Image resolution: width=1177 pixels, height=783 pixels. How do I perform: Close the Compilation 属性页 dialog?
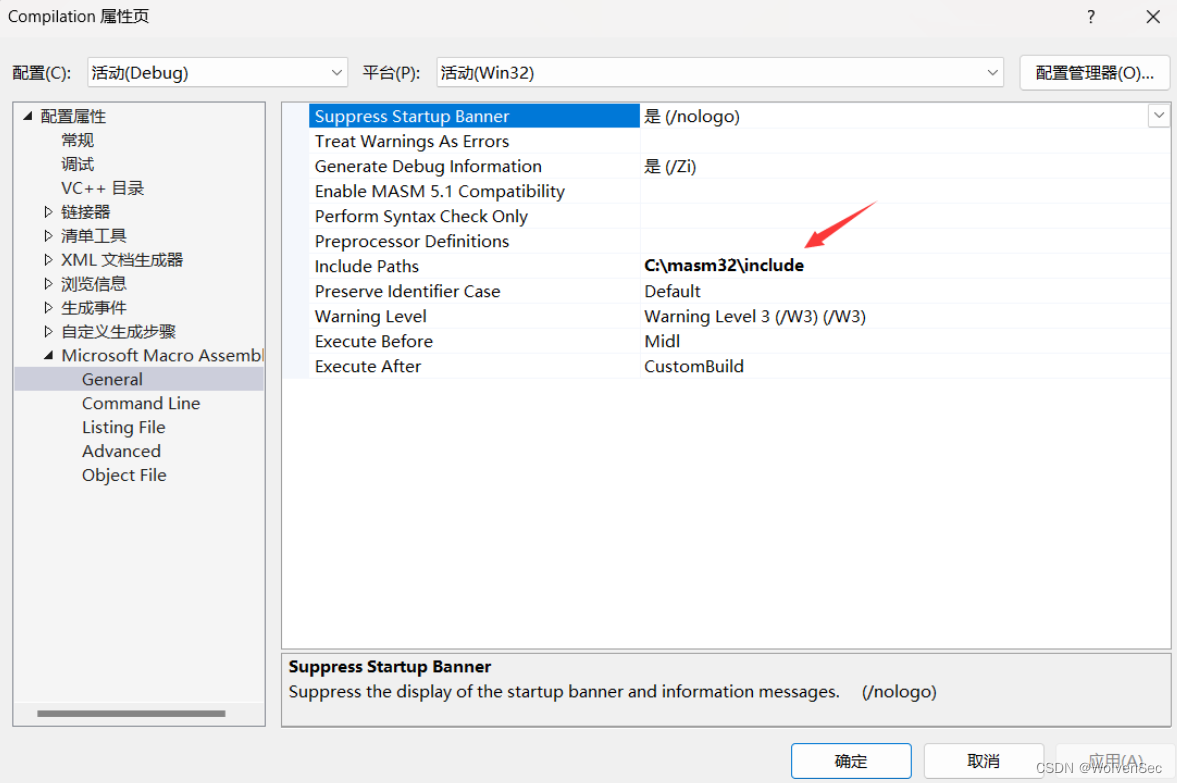[1153, 17]
